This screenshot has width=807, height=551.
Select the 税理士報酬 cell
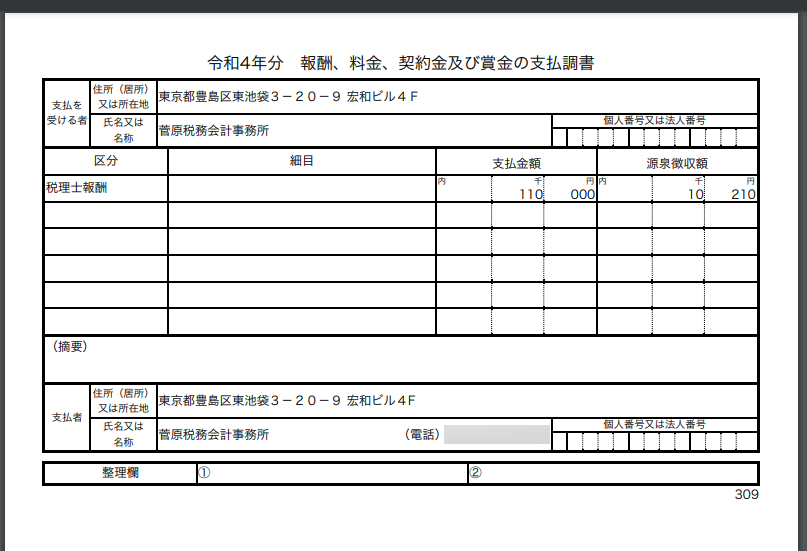pyautogui.click(x=76, y=188)
